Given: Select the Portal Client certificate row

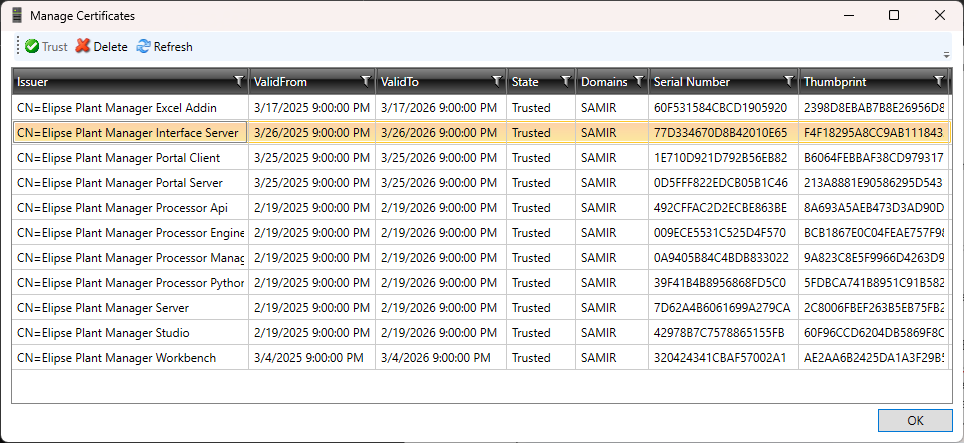Looking at the screenshot, I should [481, 158].
